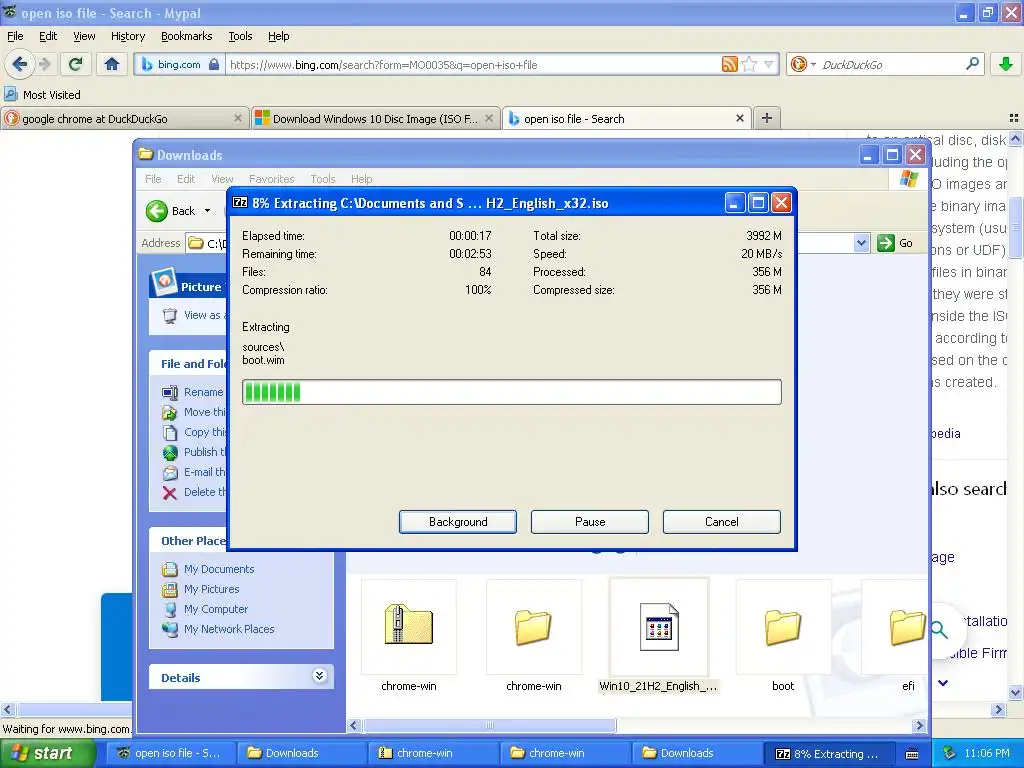Select the Win10_21H2_English ISO file

658,627
